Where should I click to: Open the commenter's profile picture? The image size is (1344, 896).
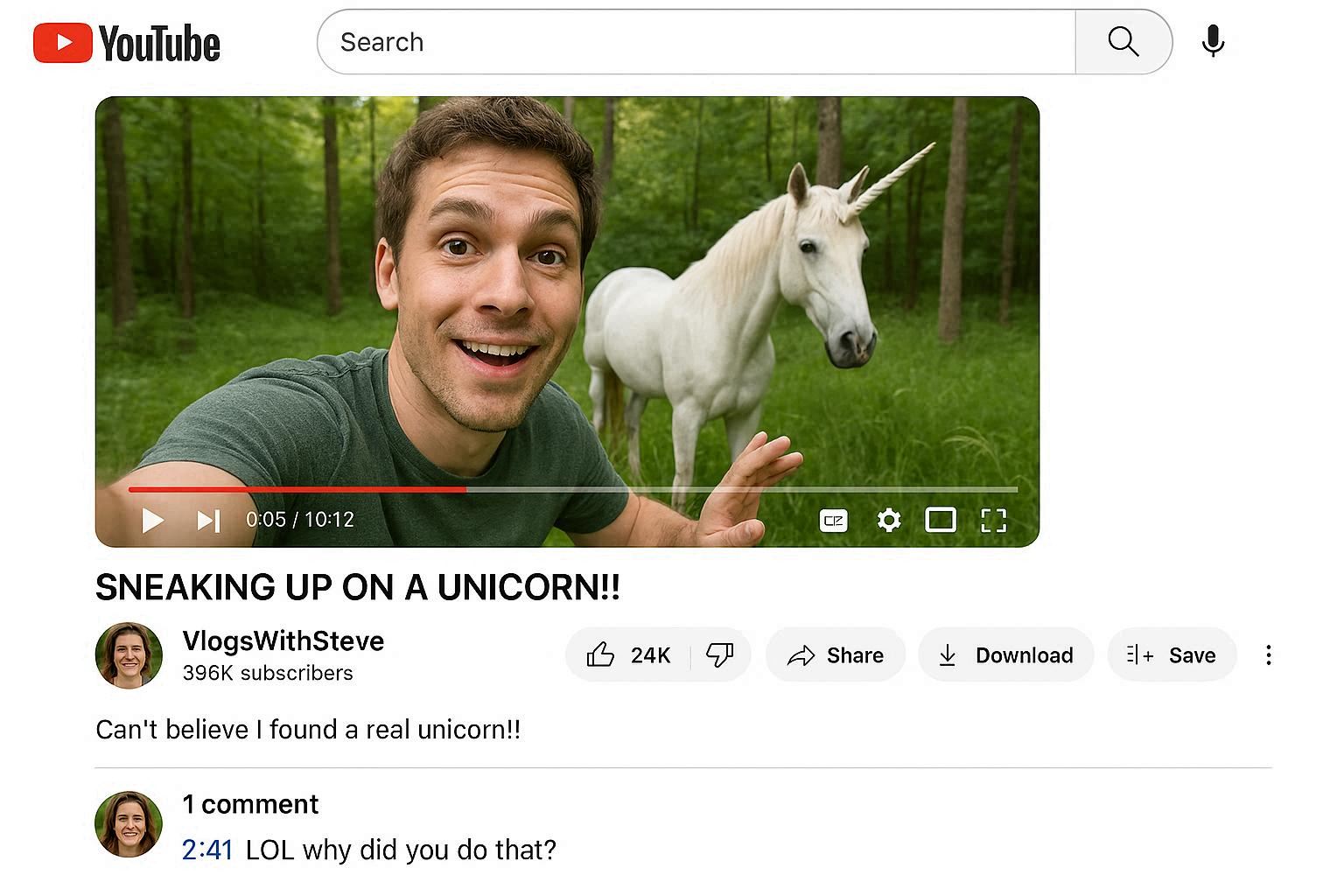pos(129,824)
